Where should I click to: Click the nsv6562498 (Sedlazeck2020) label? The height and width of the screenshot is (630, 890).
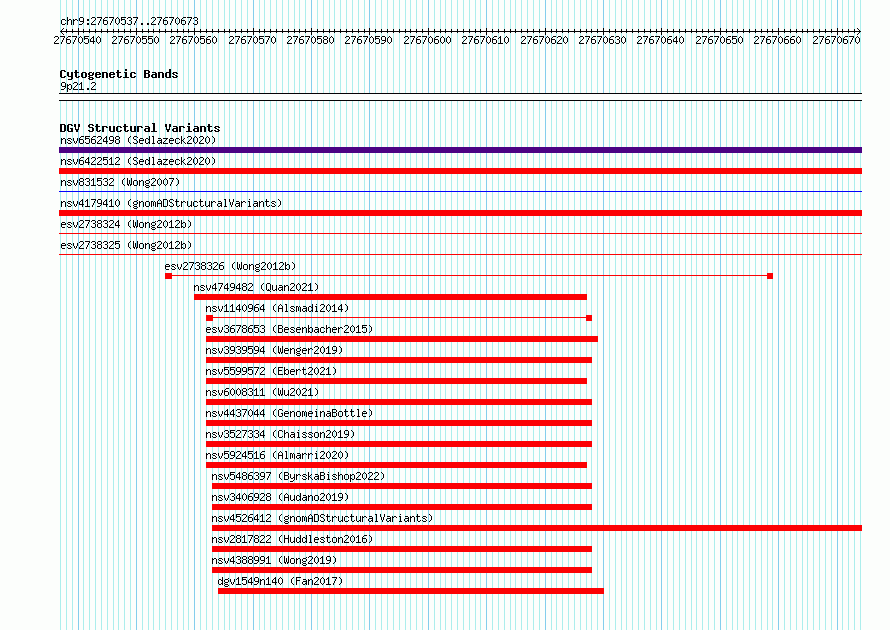coord(138,140)
